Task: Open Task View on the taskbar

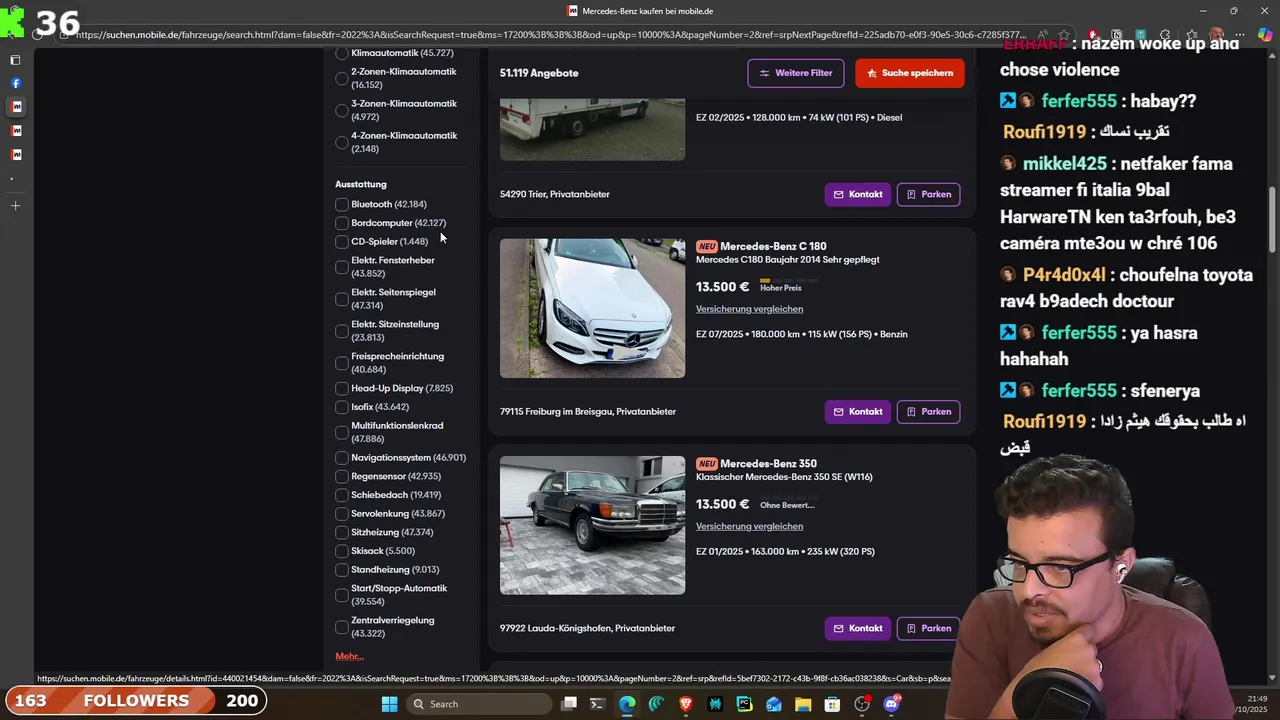Action: [569, 704]
